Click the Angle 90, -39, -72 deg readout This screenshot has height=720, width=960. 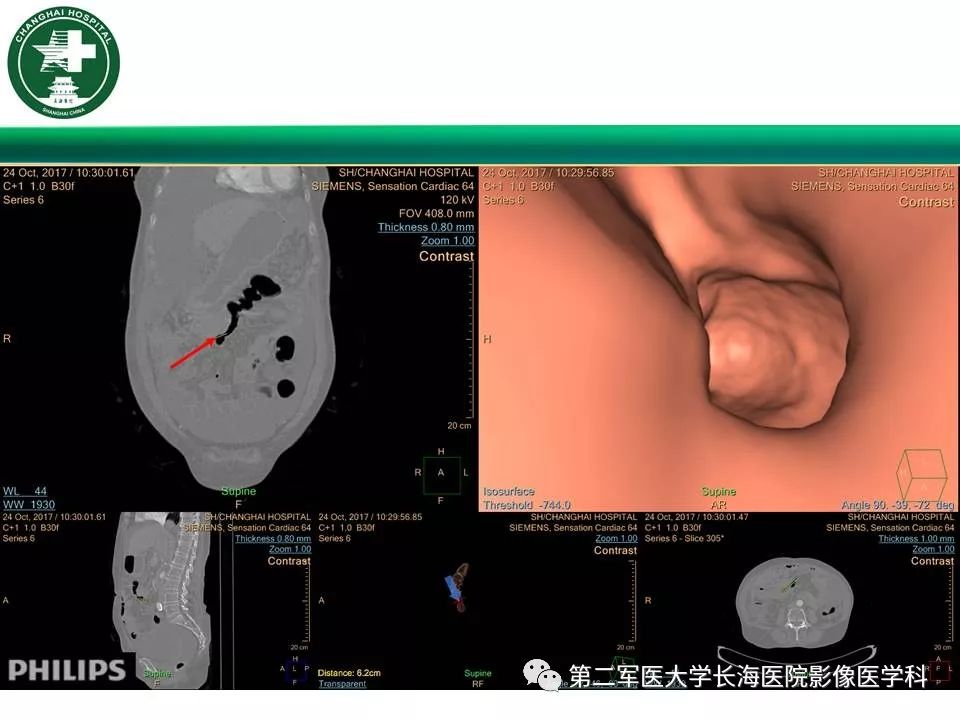[898, 505]
